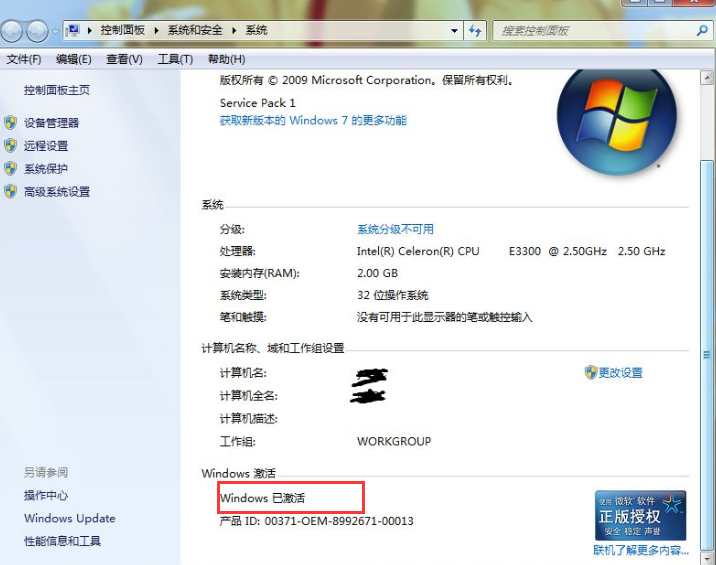Image resolution: width=716 pixels, height=565 pixels.
Task: Click the shield icon beside 更改设置
Action: pyautogui.click(x=590, y=372)
